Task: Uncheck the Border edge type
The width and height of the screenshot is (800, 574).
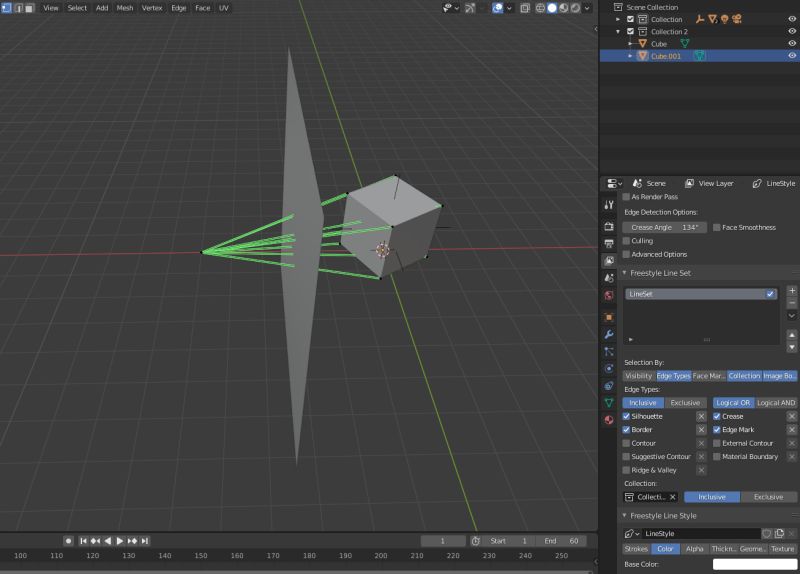Action: (627, 430)
